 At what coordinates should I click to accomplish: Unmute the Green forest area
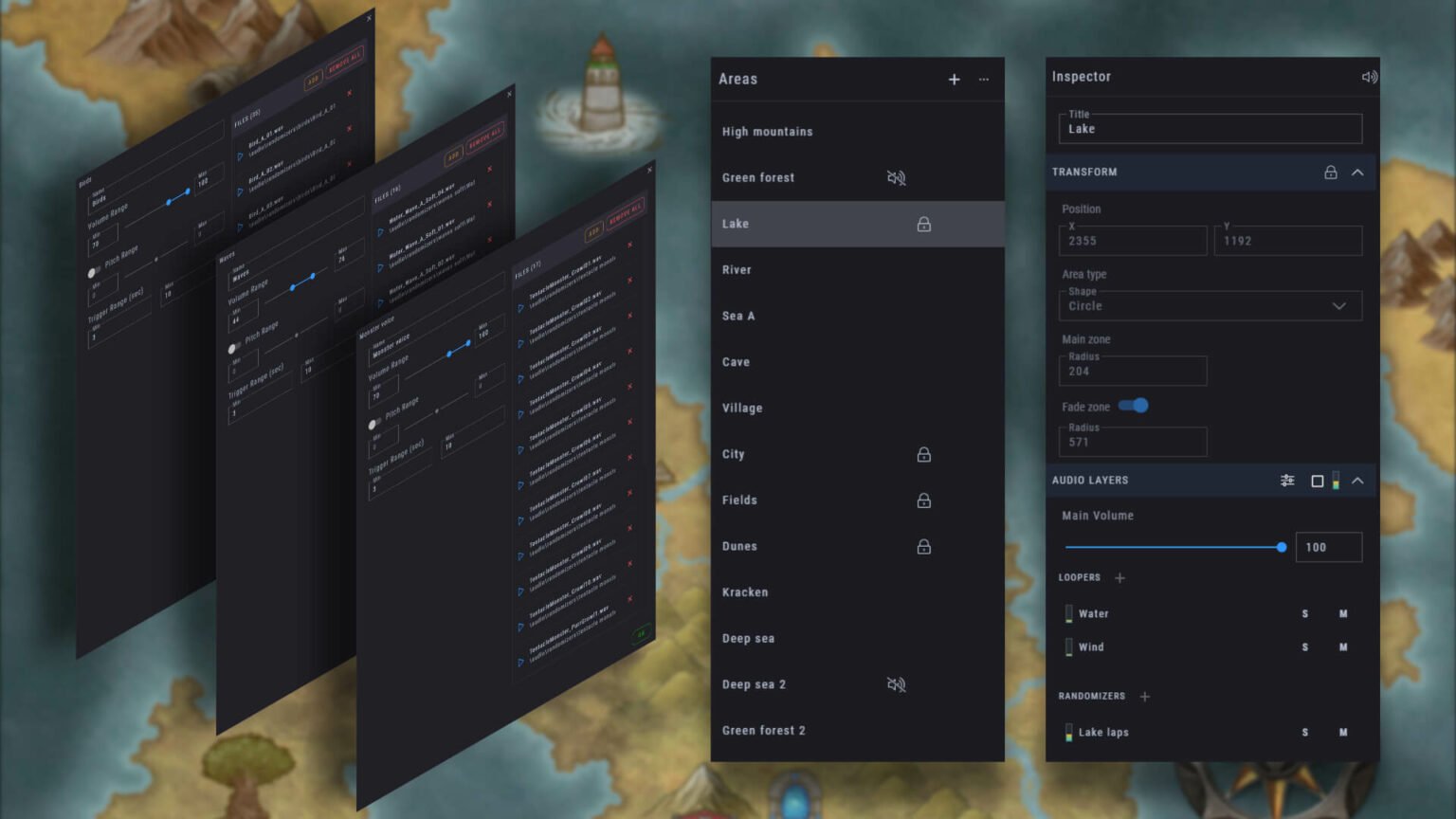(x=894, y=177)
